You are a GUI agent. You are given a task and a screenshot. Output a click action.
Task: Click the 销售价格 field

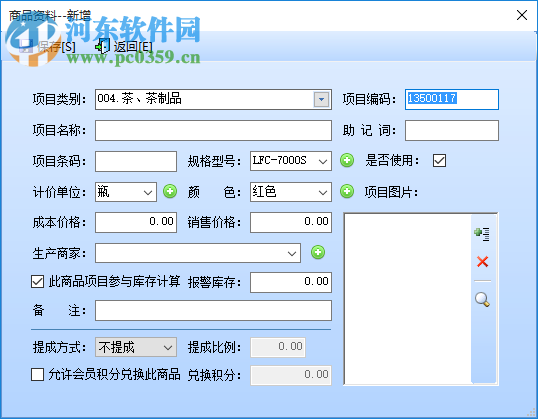[x=291, y=222]
